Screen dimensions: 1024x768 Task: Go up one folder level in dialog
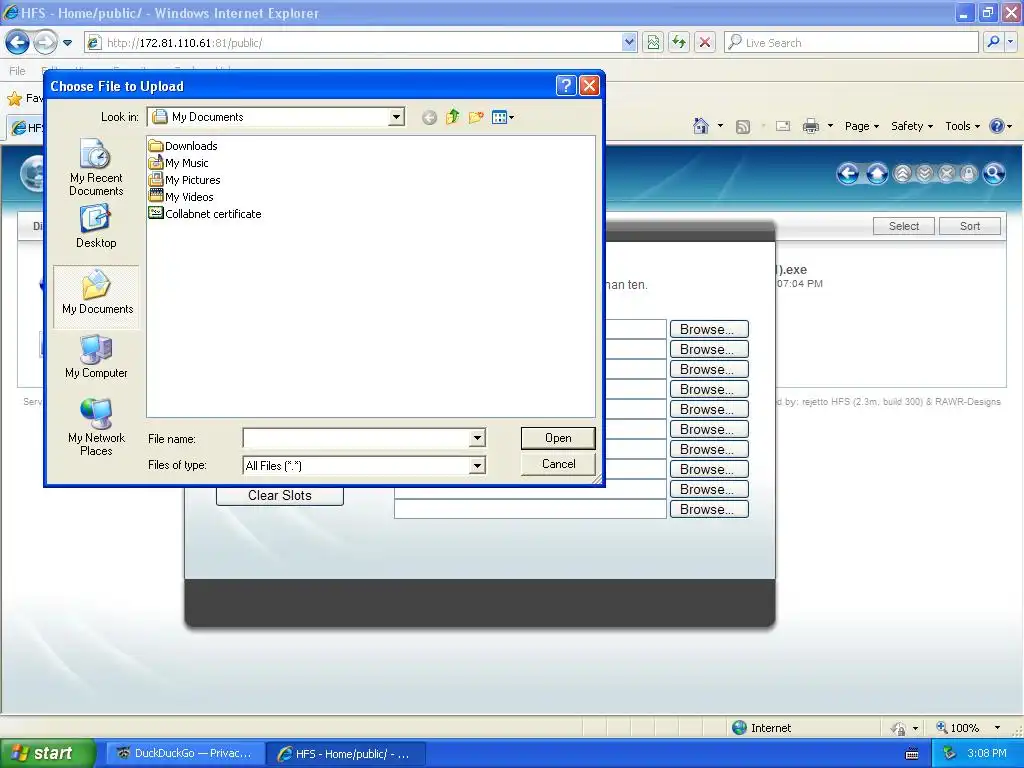click(x=453, y=117)
